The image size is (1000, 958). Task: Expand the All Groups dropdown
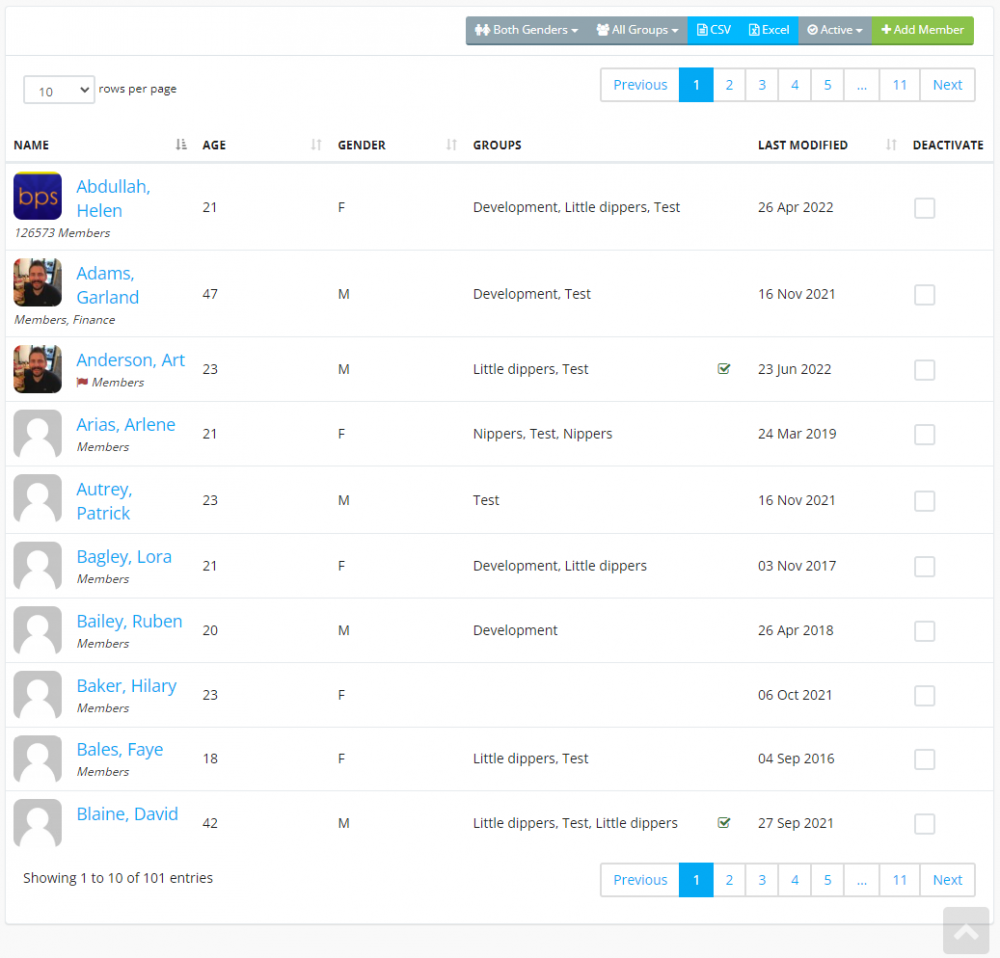[x=637, y=30]
